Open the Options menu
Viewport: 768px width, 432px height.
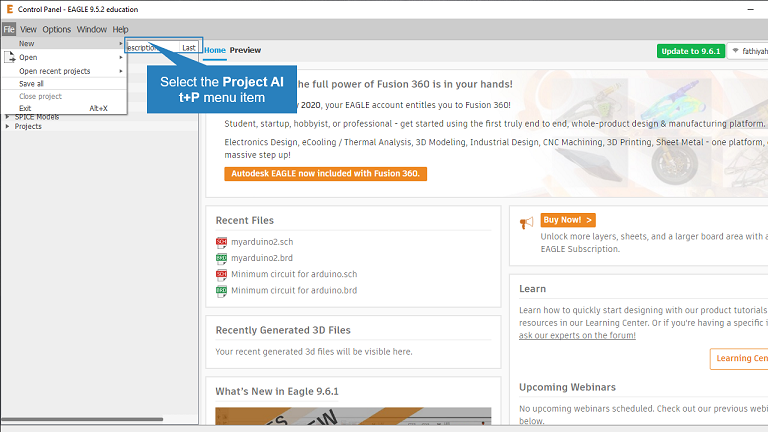point(56,29)
